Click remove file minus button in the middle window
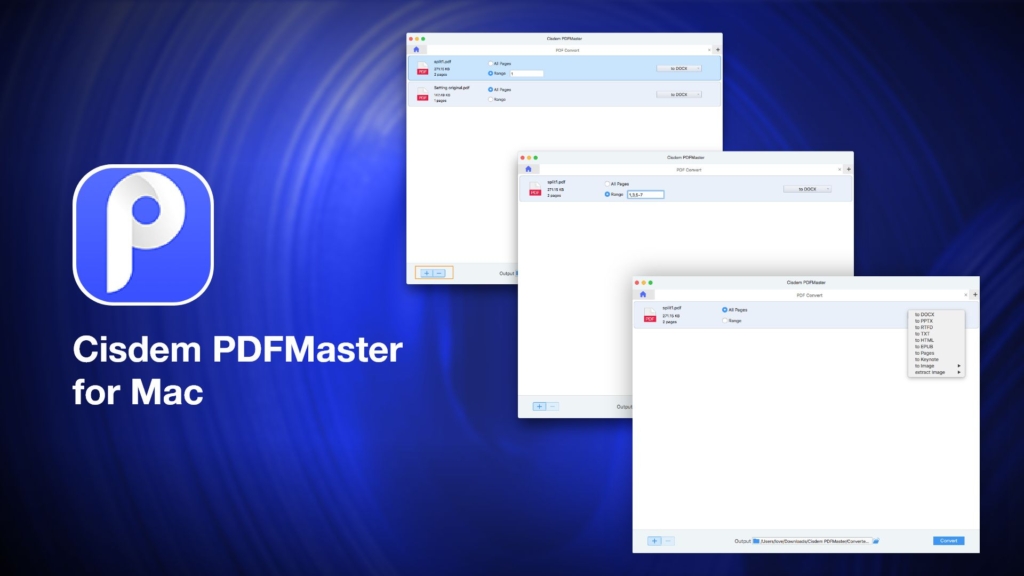This screenshot has width=1024, height=576. (552, 406)
